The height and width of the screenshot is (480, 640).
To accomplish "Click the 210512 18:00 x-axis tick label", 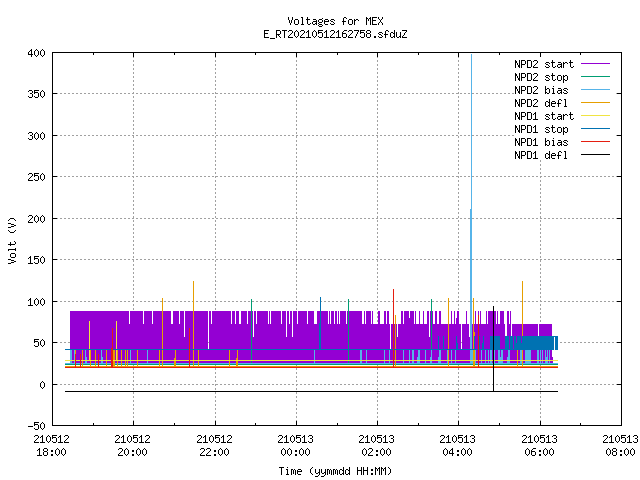I will 51,446.
